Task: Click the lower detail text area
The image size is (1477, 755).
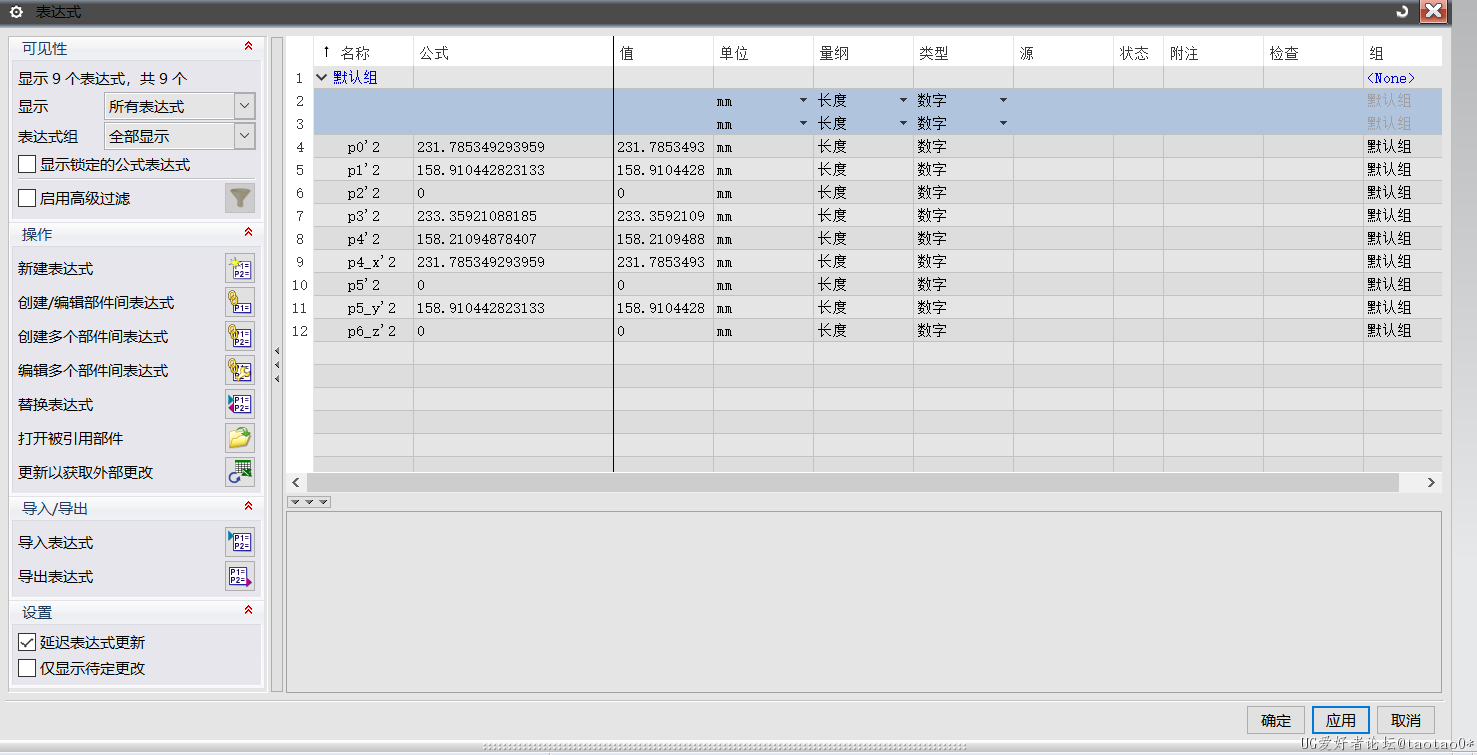Action: coord(864,601)
